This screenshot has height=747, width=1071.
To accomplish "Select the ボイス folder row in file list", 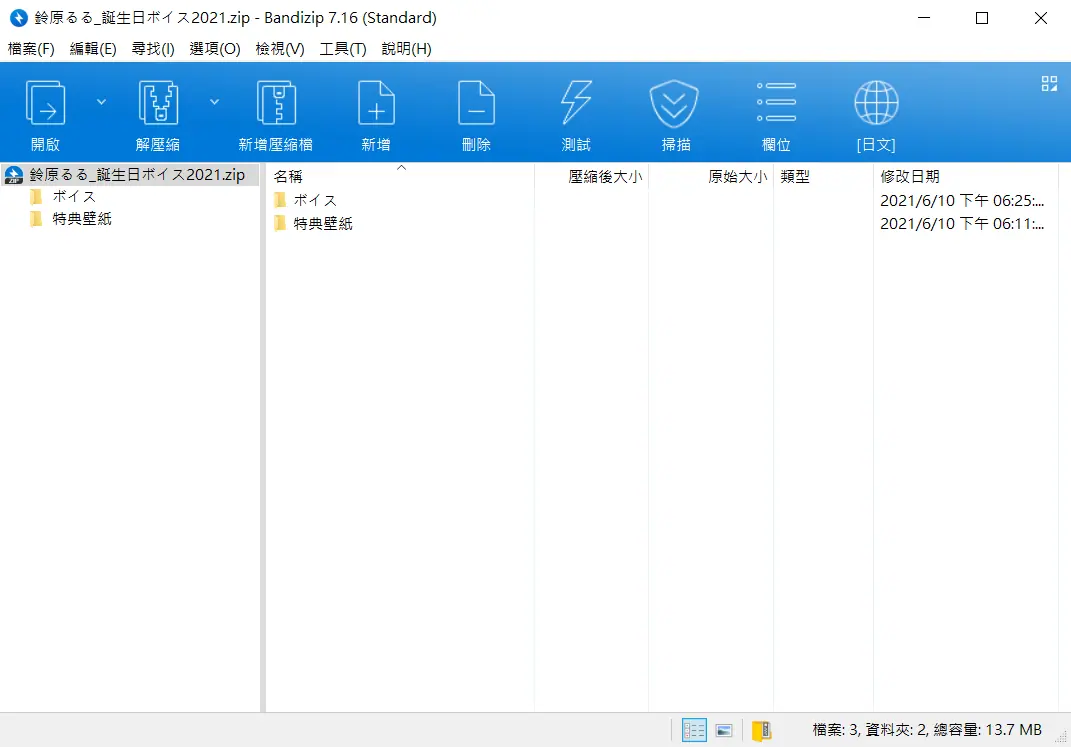I will tap(661, 200).
